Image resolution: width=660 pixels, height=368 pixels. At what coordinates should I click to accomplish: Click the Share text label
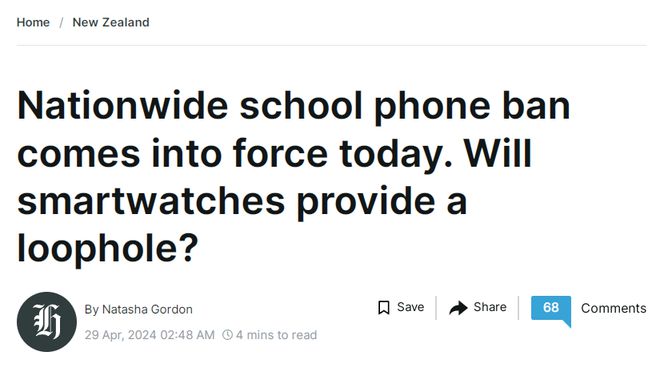coord(490,307)
